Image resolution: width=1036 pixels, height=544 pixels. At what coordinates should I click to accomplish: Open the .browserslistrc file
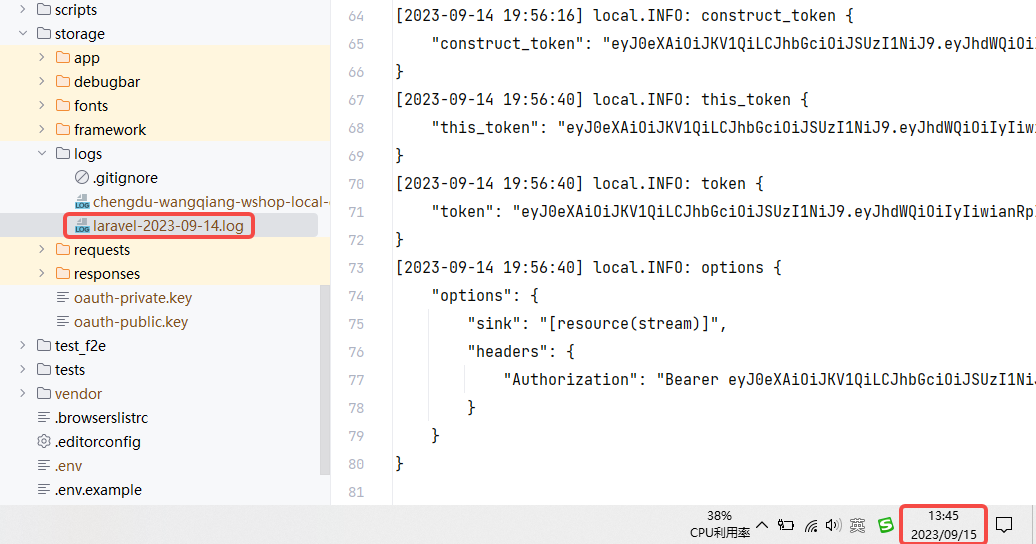pos(101,417)
